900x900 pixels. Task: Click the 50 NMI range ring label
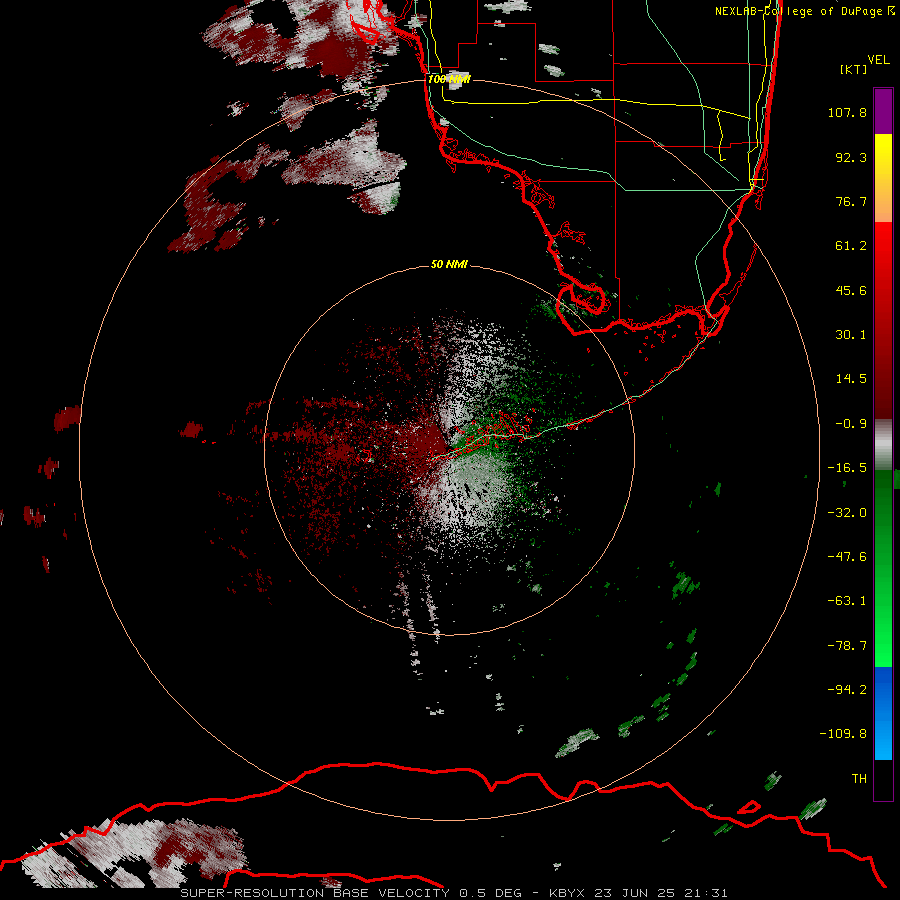(x=449, y=264)
